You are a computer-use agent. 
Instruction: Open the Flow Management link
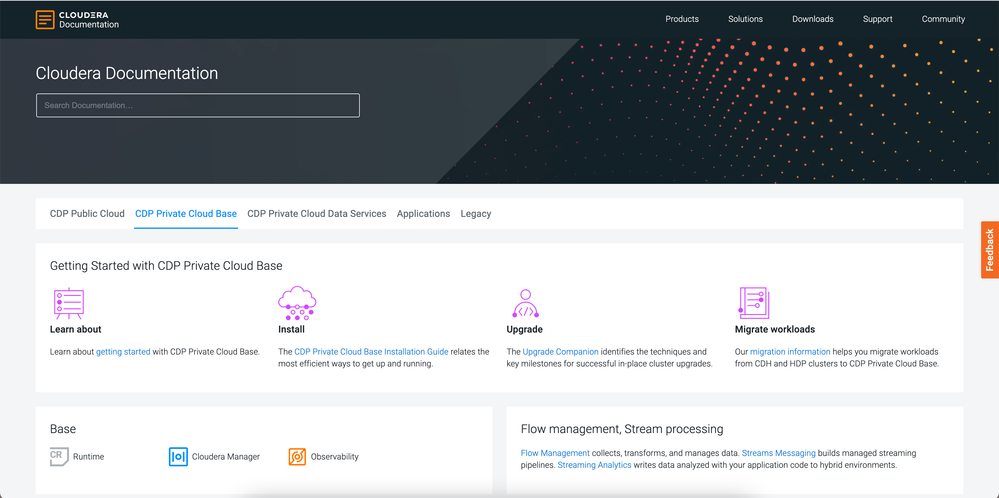[x=555, y=453]
